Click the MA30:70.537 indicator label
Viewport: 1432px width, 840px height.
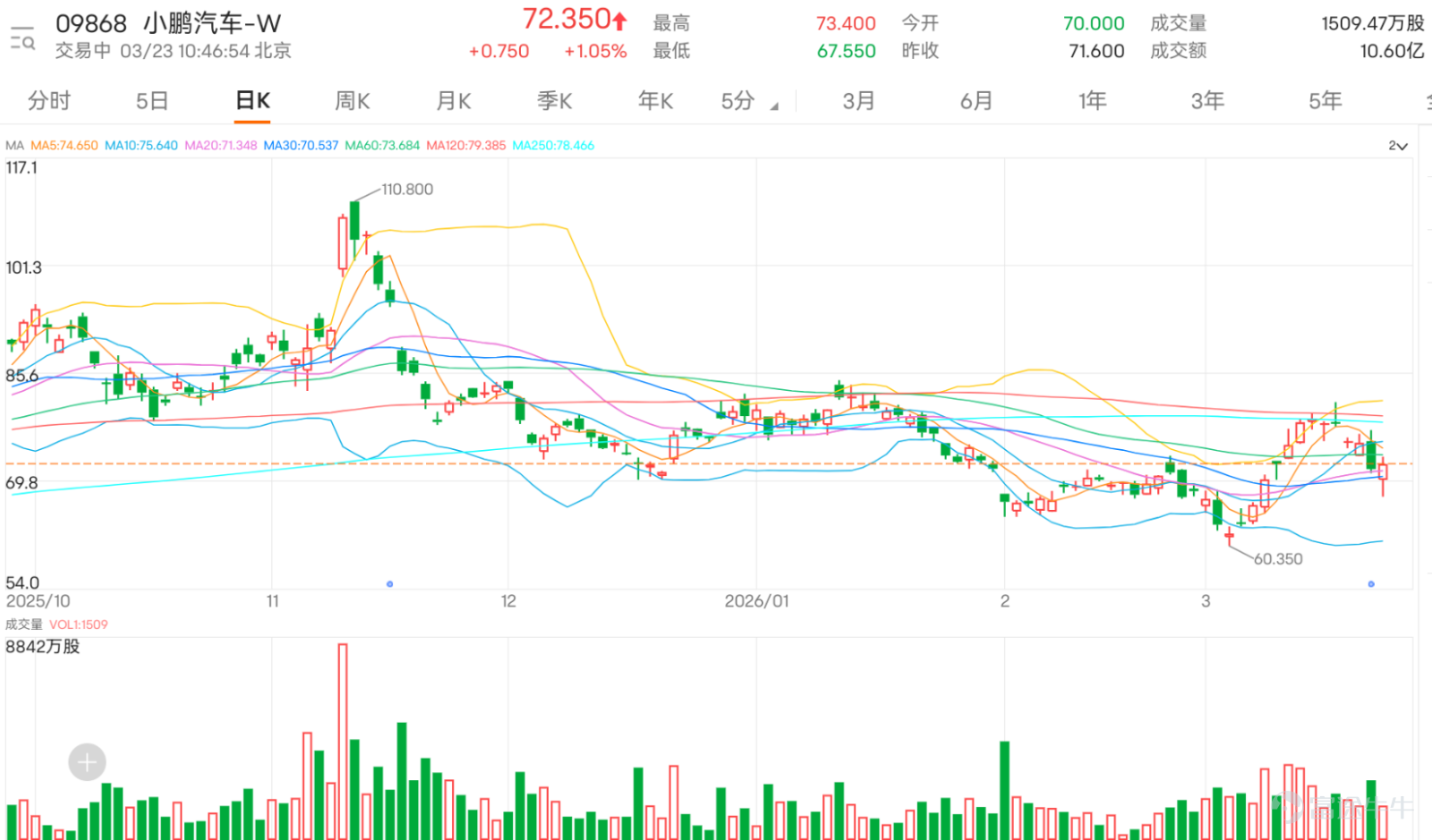point(301,146)
